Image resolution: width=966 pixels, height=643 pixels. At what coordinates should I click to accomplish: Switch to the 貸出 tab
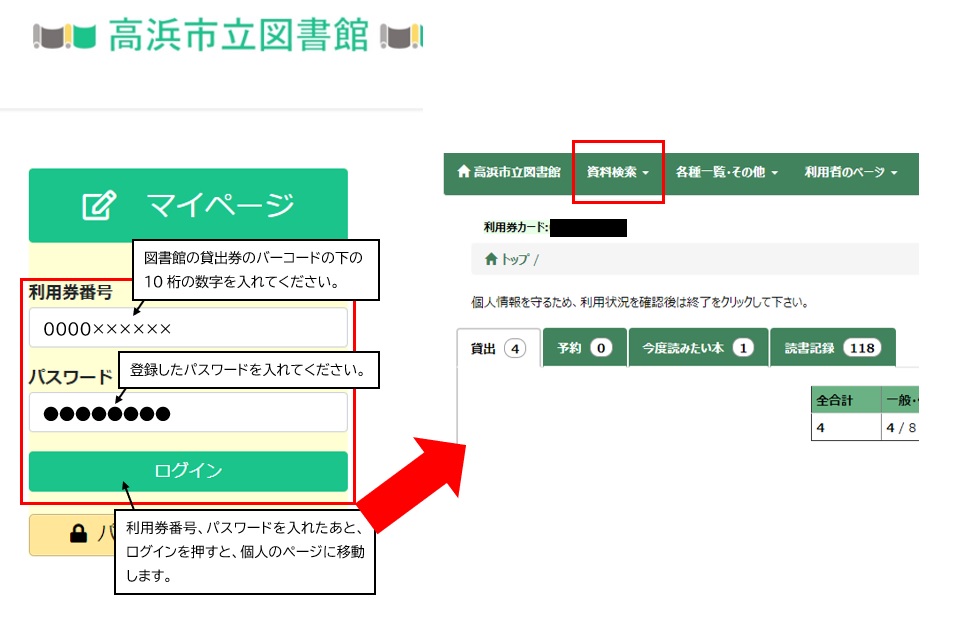(498, 349)
